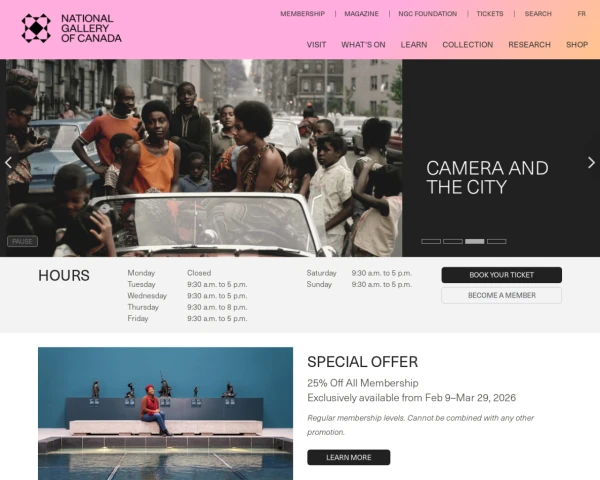Open the Research menu
This screenshot has height=480, width=600.
click(529, 45)
